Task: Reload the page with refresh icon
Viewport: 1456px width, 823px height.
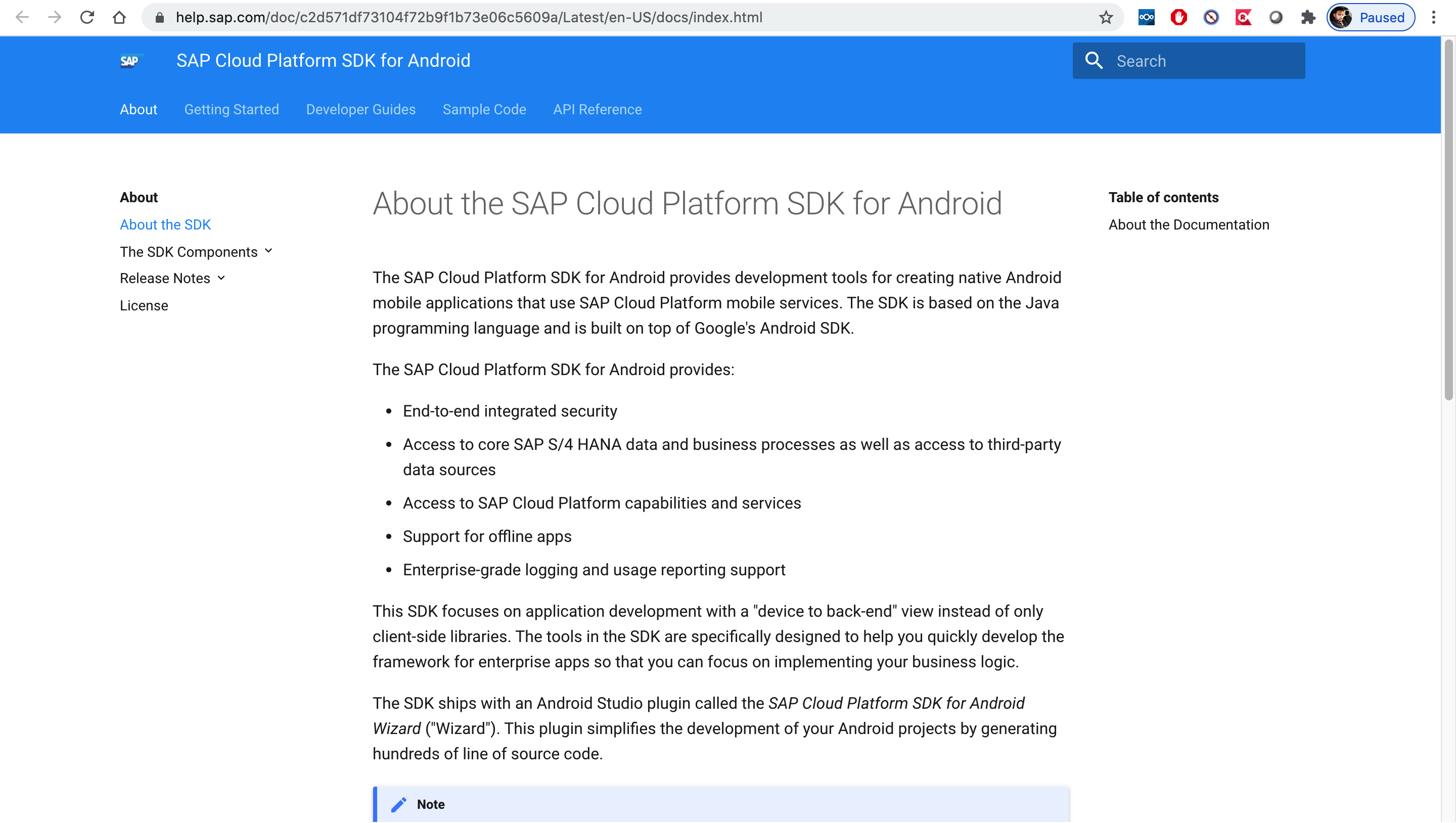Action: [87, 17]
